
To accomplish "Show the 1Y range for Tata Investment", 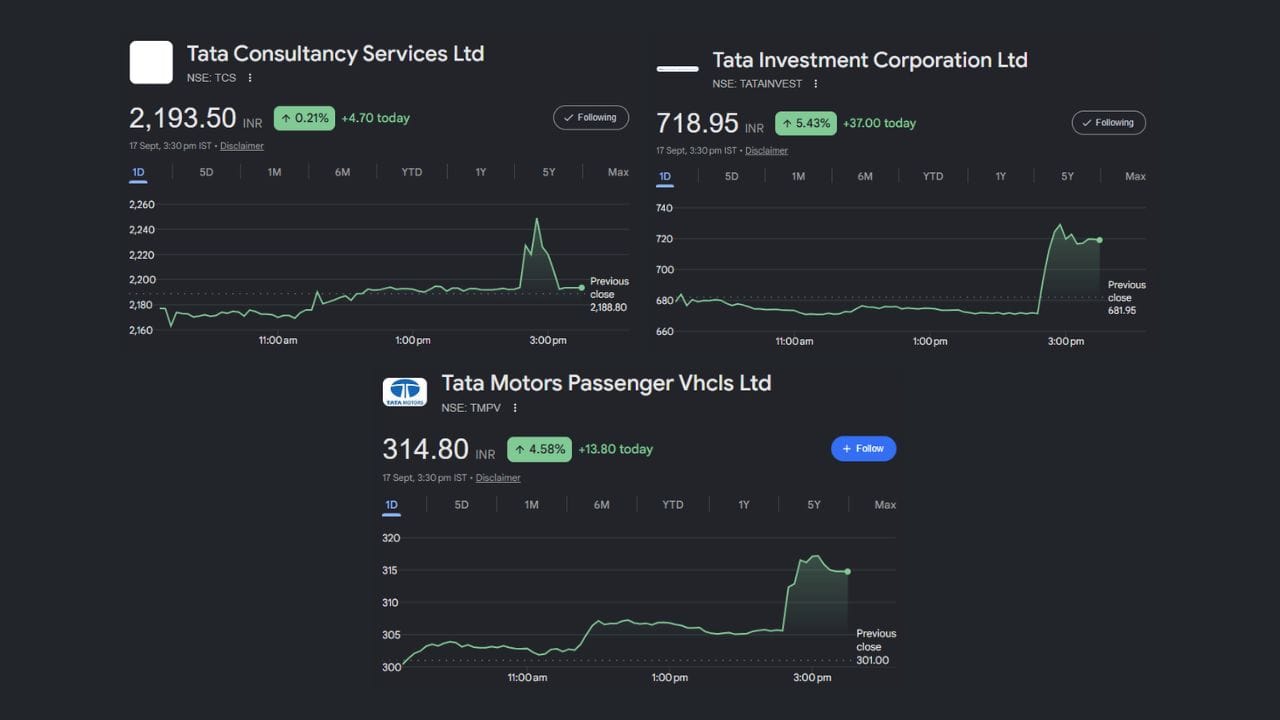I will coord(1001,176).
